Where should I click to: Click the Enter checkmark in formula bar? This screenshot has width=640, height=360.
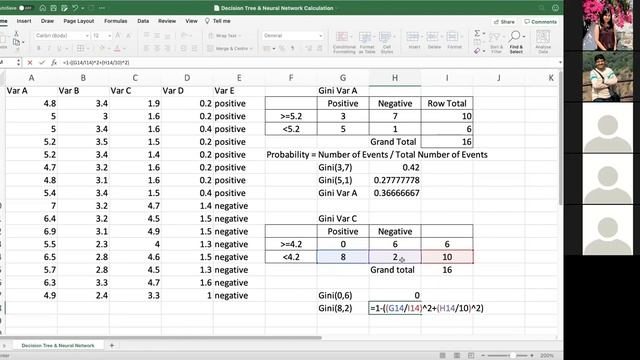[42, 62]
